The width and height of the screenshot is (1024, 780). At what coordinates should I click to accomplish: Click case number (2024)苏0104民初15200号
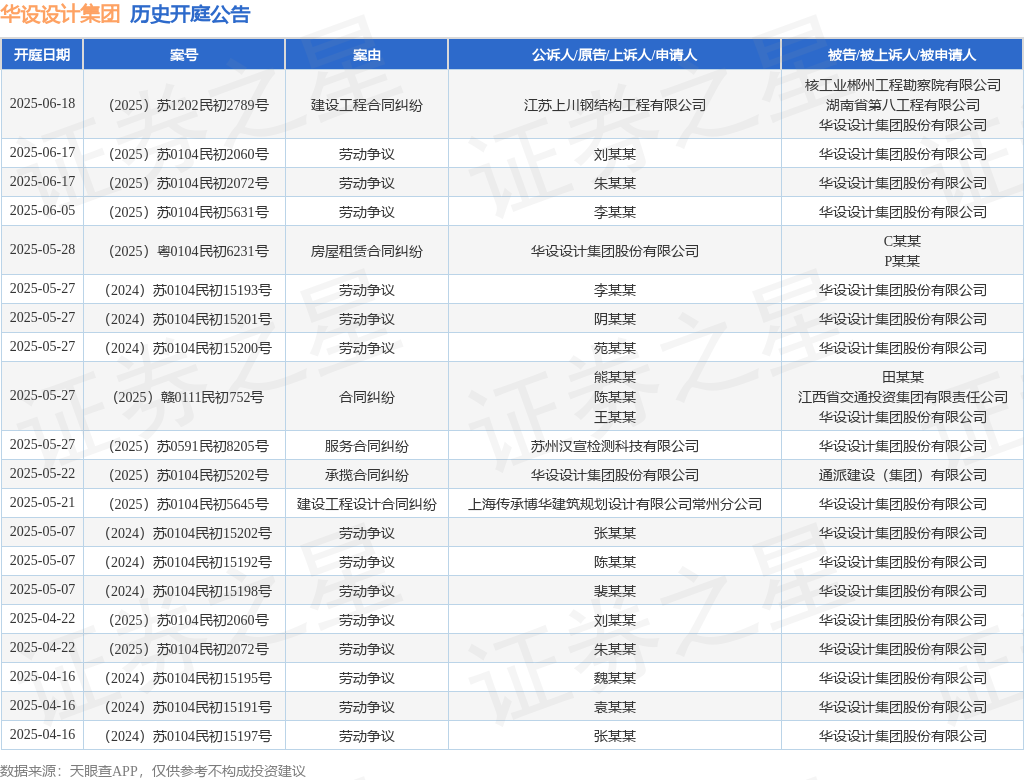click(x=188, y=348)
